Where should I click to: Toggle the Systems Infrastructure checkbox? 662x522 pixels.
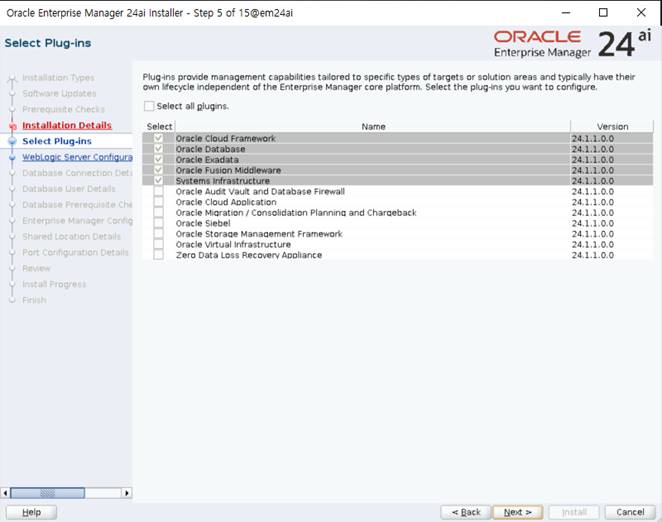pyautogui.click(x=158, y=180)
